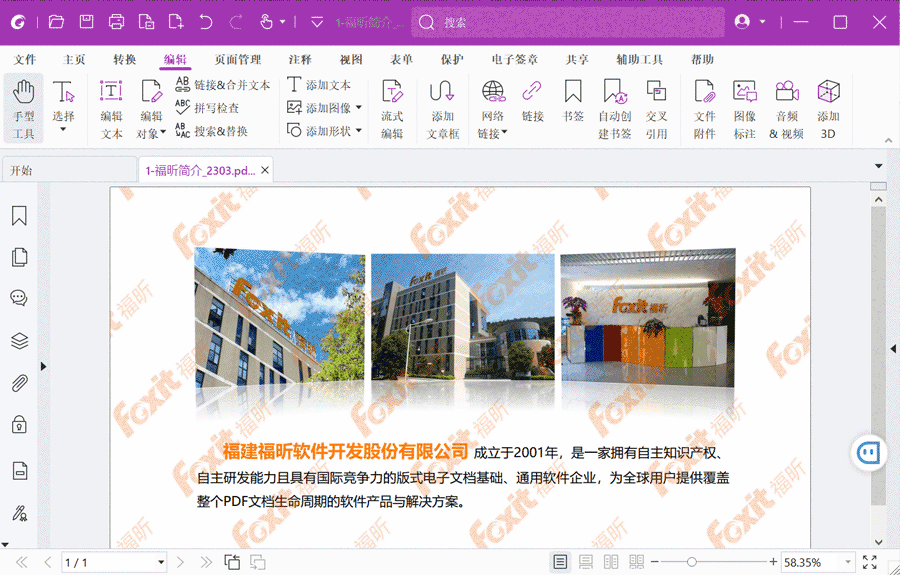Image resolution: width=900 pixels, height=575 pixels.
Task: Open the zoom percentage 58.35% dropdown
Action: (x=848, y=562)
